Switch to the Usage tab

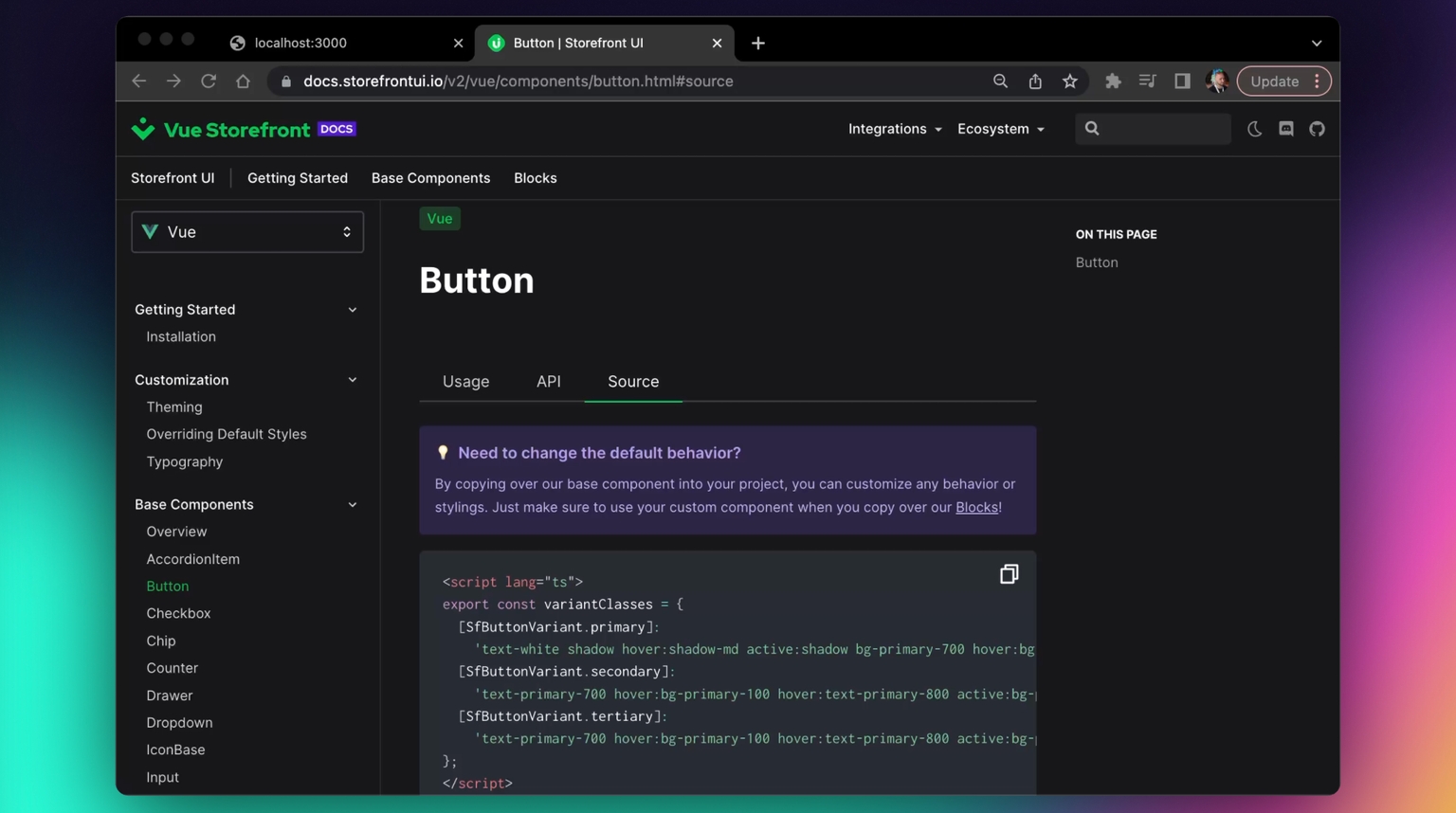[466, 382]
